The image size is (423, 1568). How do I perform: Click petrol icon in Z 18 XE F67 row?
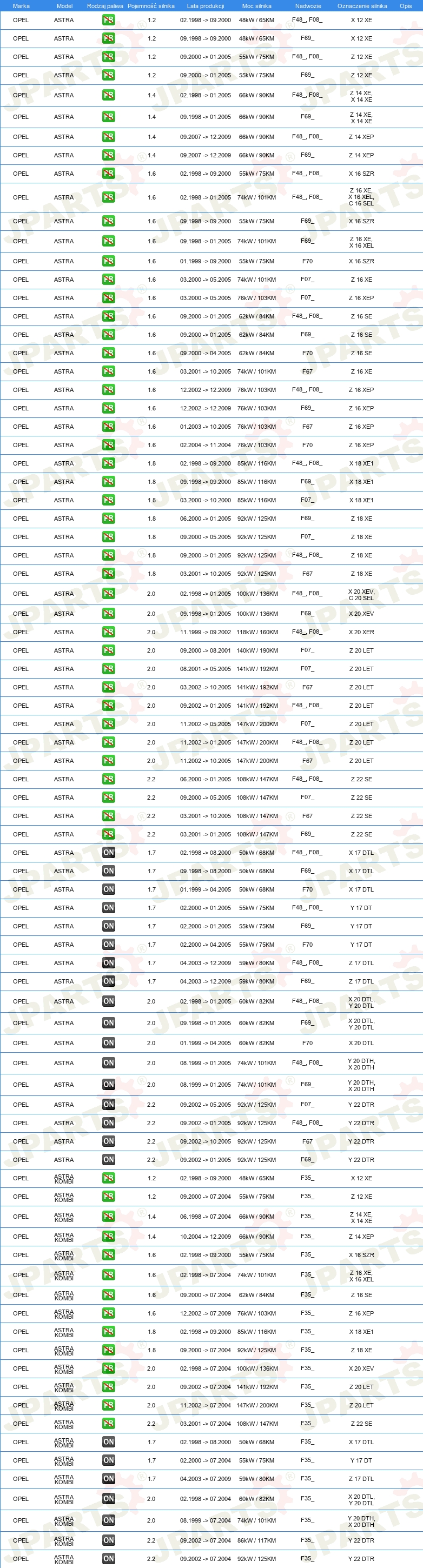[108, 573]
